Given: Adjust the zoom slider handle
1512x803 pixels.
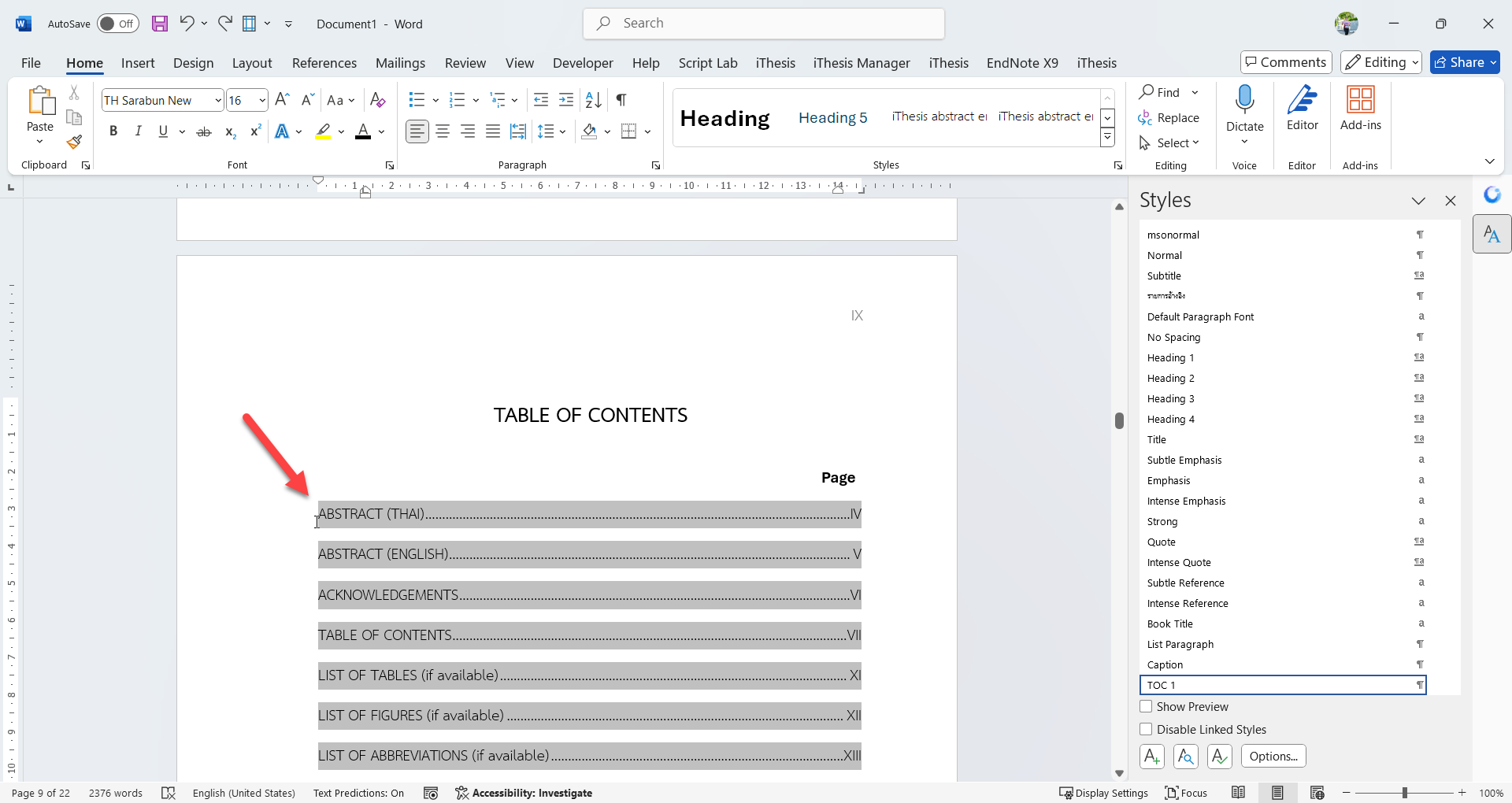Looking at the screenshot, I should (x=1404, y=793).
